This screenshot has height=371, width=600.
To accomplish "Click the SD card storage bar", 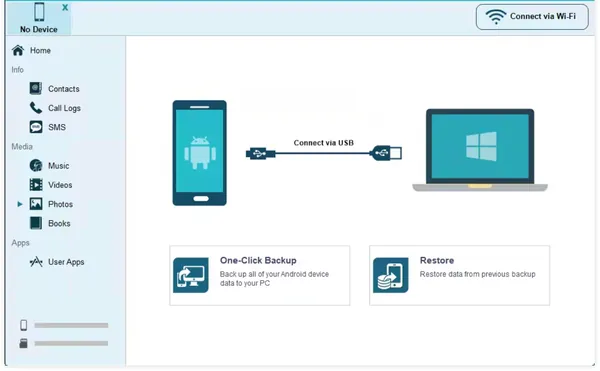I will [x=71, y=343].
